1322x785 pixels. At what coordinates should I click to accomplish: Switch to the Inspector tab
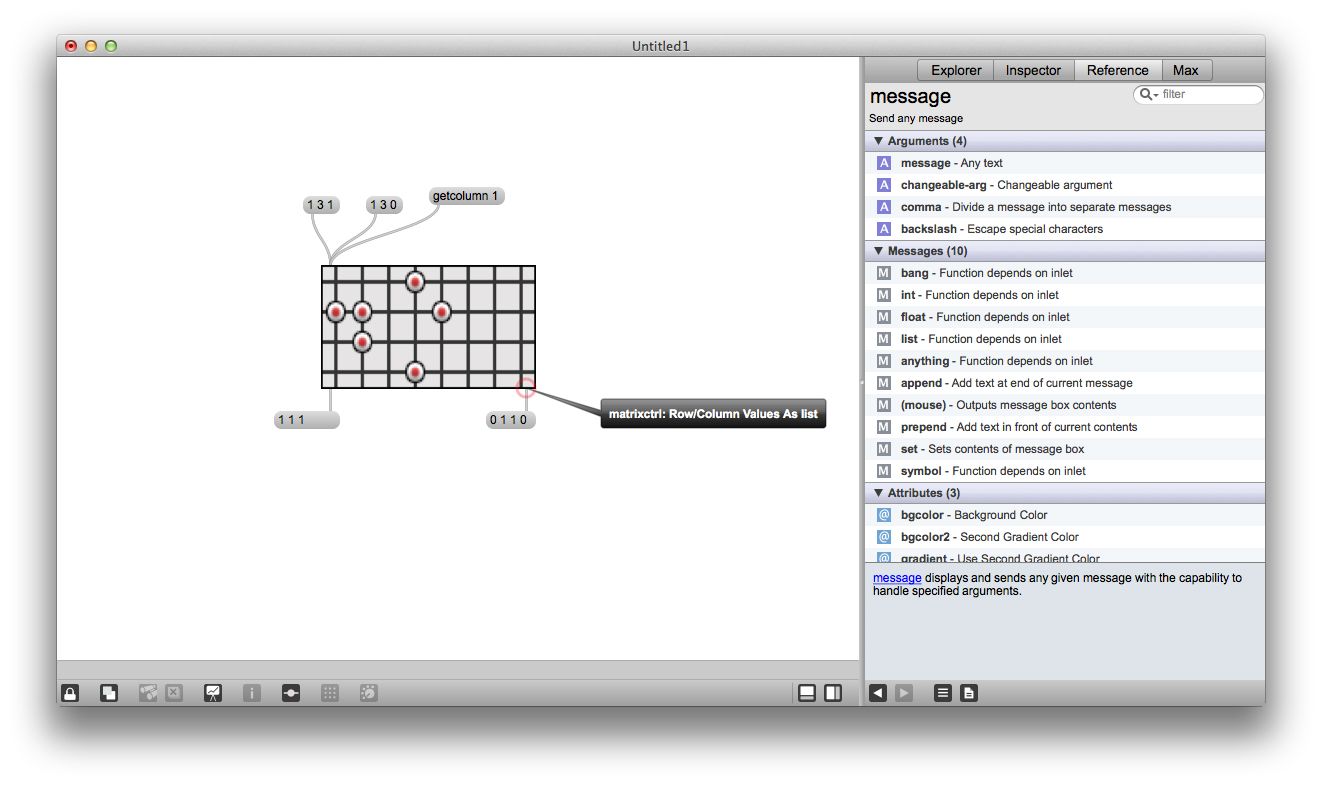(x=1033, y=70)
